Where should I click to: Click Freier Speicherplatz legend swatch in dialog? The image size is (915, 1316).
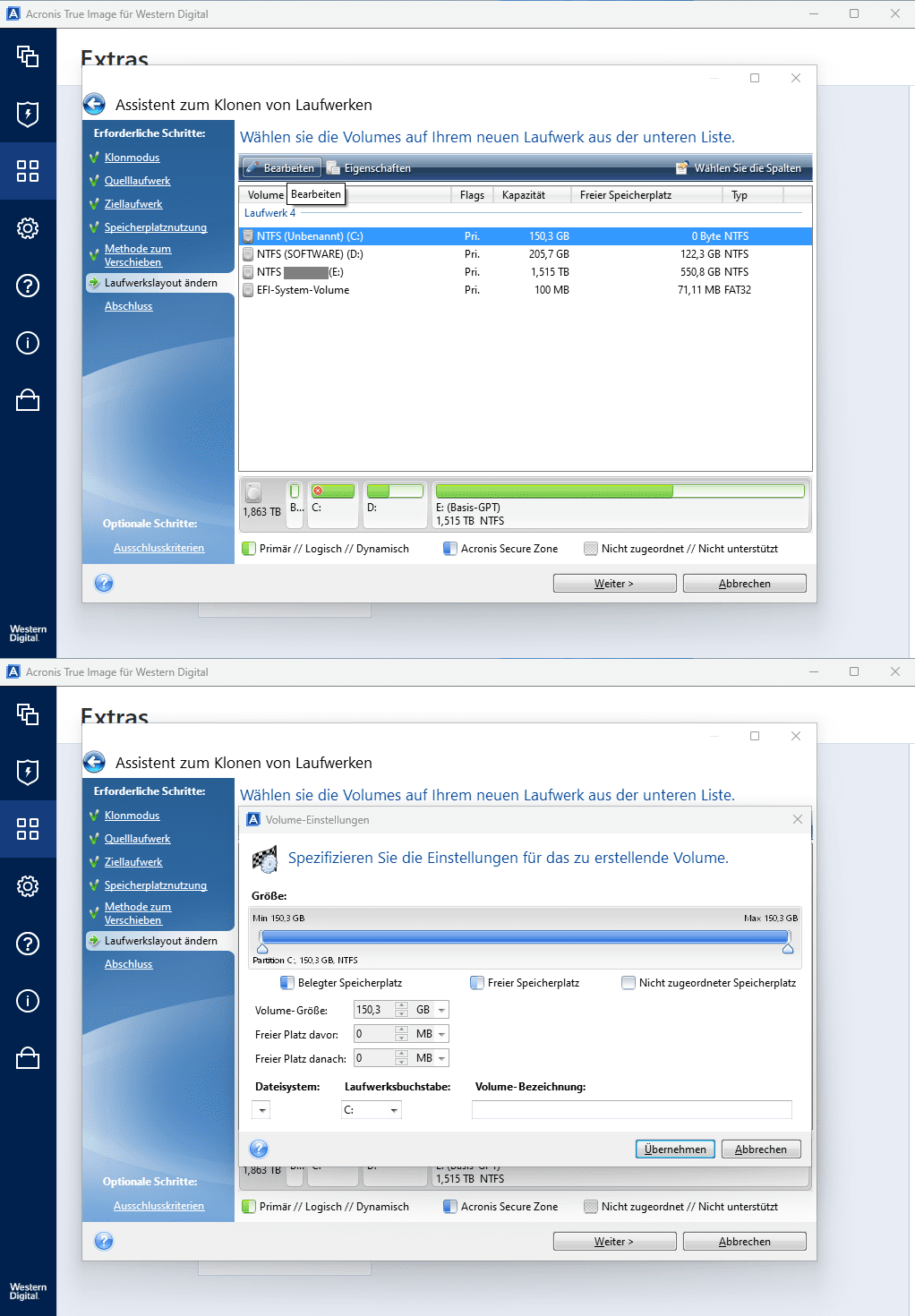[477, 982]
